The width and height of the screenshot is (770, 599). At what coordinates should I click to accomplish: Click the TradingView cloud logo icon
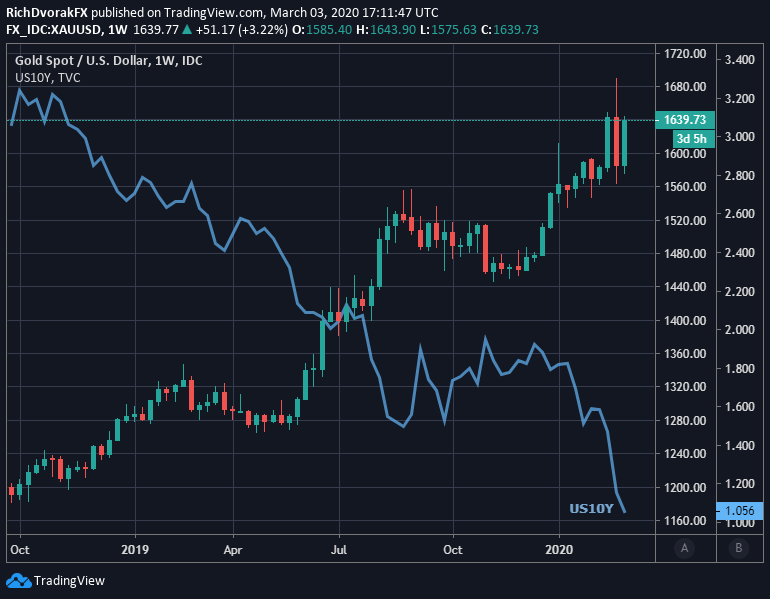[19, 581]
